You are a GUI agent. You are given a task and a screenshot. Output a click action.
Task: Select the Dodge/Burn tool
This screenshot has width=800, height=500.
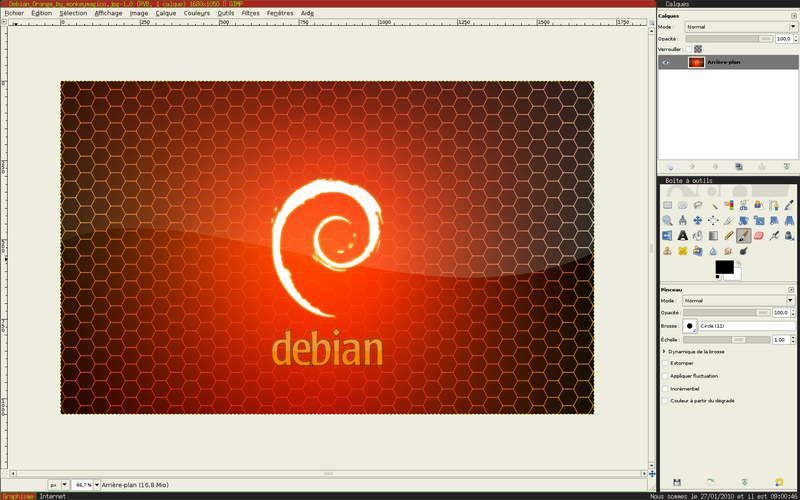(743, 251)
